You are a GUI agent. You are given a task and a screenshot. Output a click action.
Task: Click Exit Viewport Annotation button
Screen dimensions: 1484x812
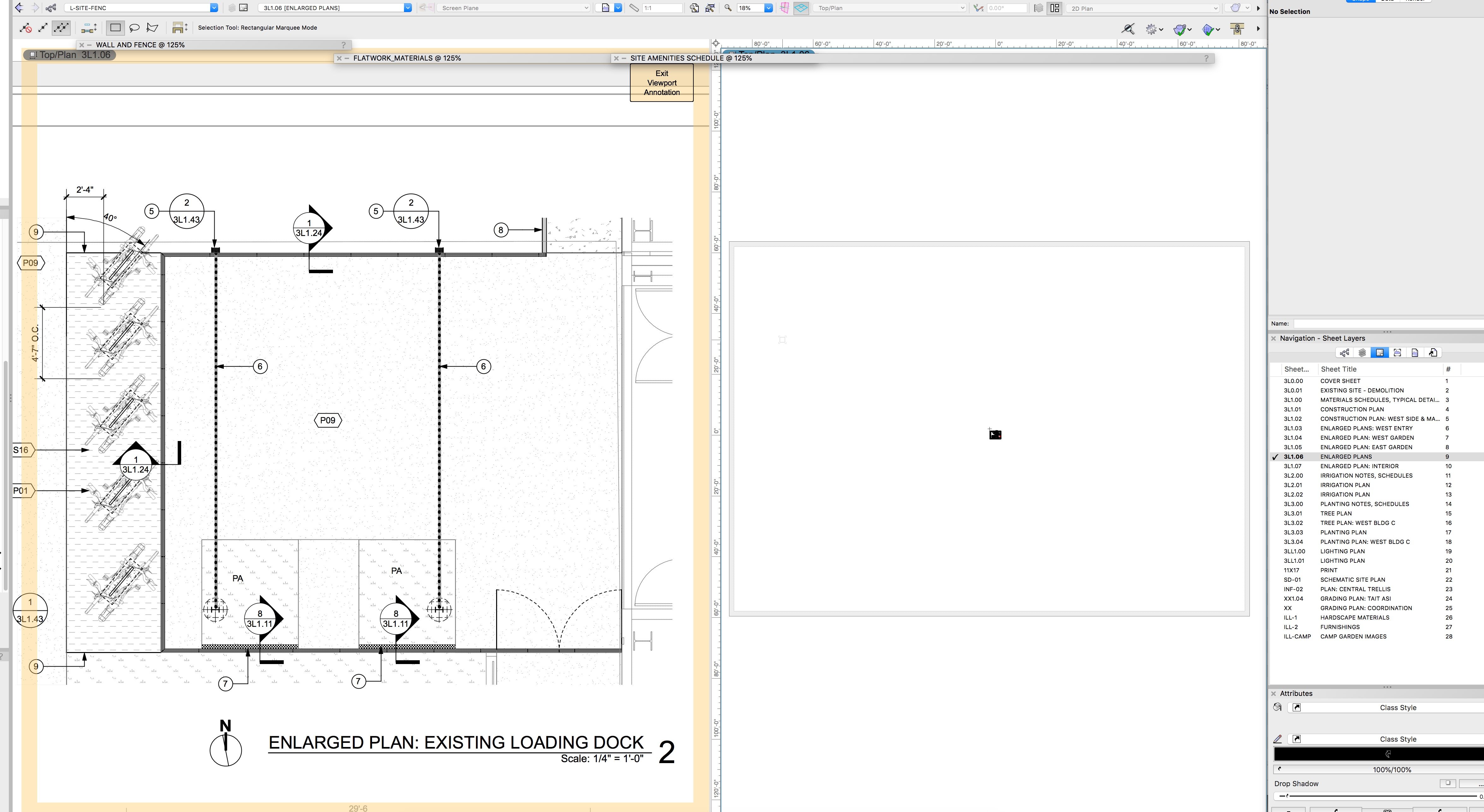661,83
